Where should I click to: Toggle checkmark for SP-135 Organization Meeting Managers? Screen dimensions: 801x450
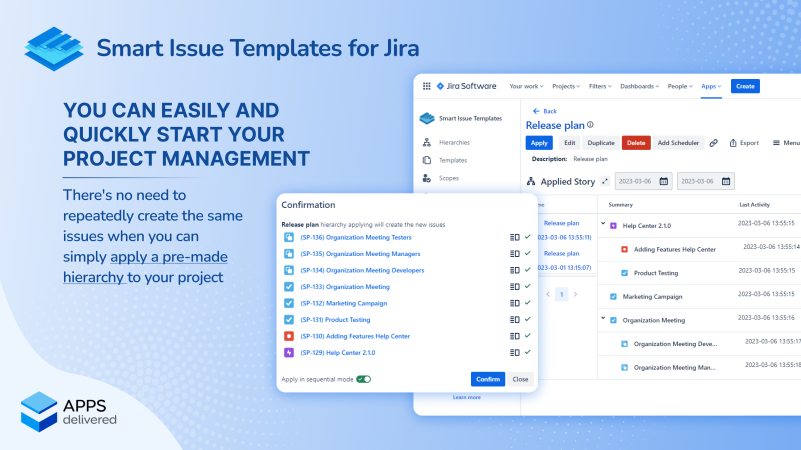(528, 253)
